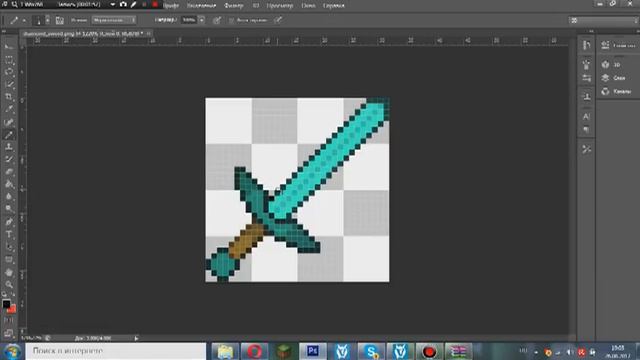Open the Справка menu
Image resolution: width=640 pixels, height=360 pixels.
coord(333,5)
